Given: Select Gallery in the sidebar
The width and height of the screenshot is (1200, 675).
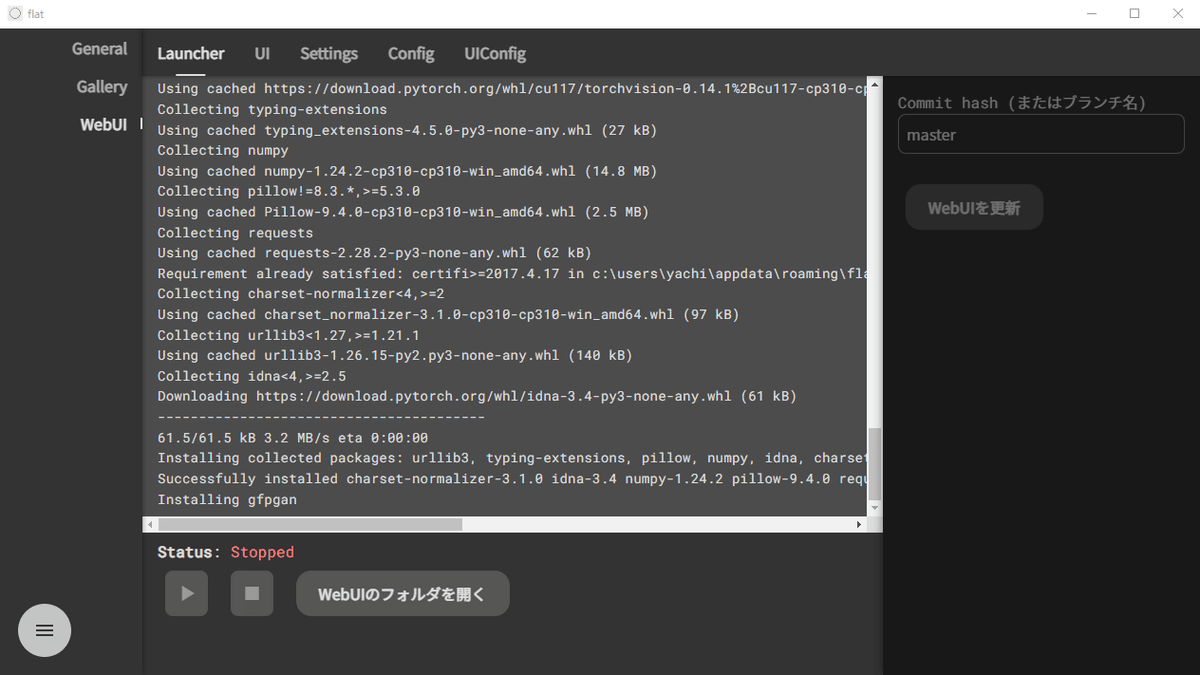Looking at the screenshot, I should coord(102,87).
